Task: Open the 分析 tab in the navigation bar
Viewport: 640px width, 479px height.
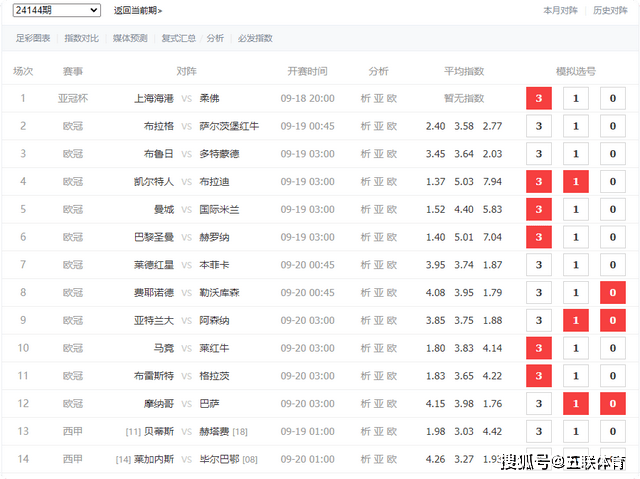Action: [215, 38]
